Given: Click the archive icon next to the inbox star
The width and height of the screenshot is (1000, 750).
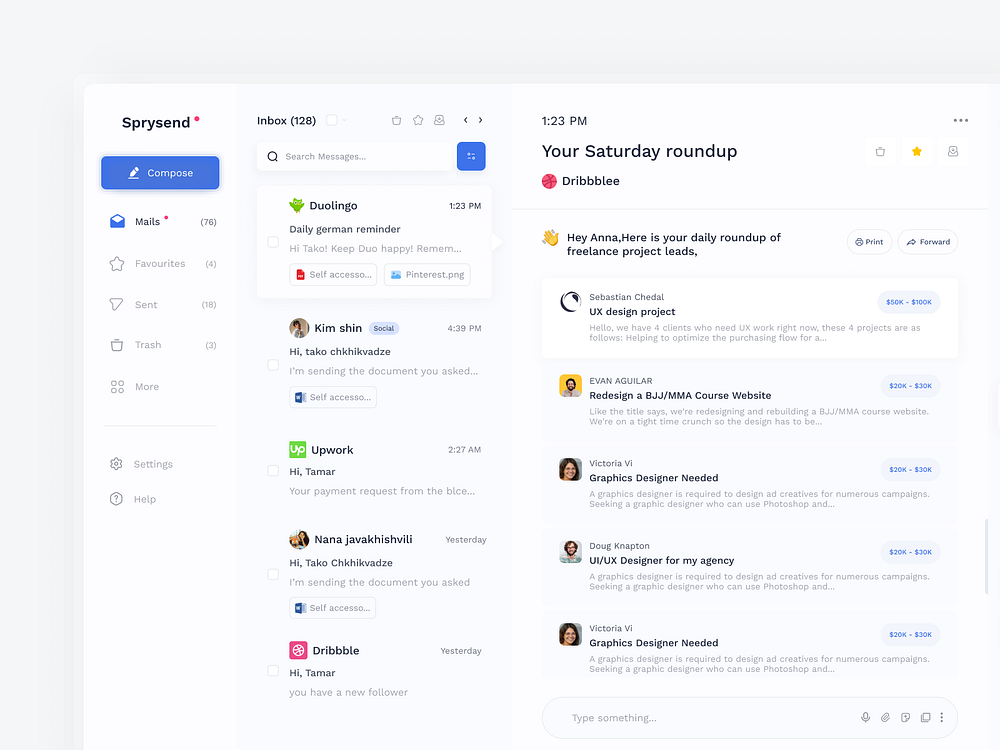Looking at the screenshot, I should [439, 119].
